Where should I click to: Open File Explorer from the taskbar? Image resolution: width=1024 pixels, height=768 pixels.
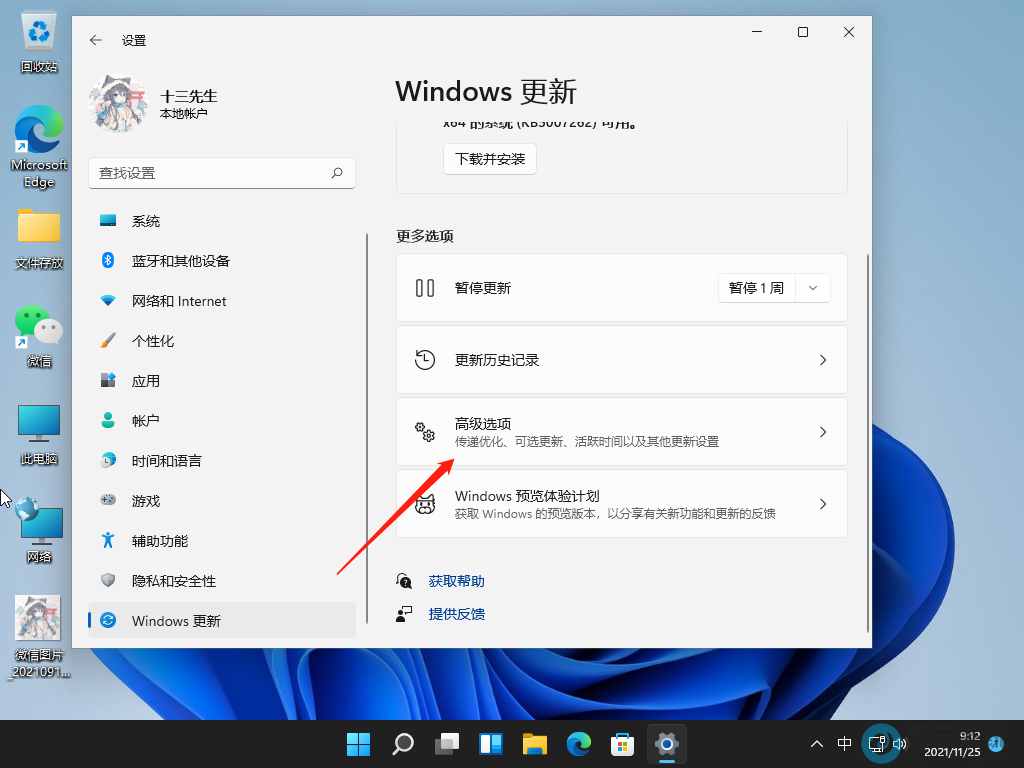point(534,744)
